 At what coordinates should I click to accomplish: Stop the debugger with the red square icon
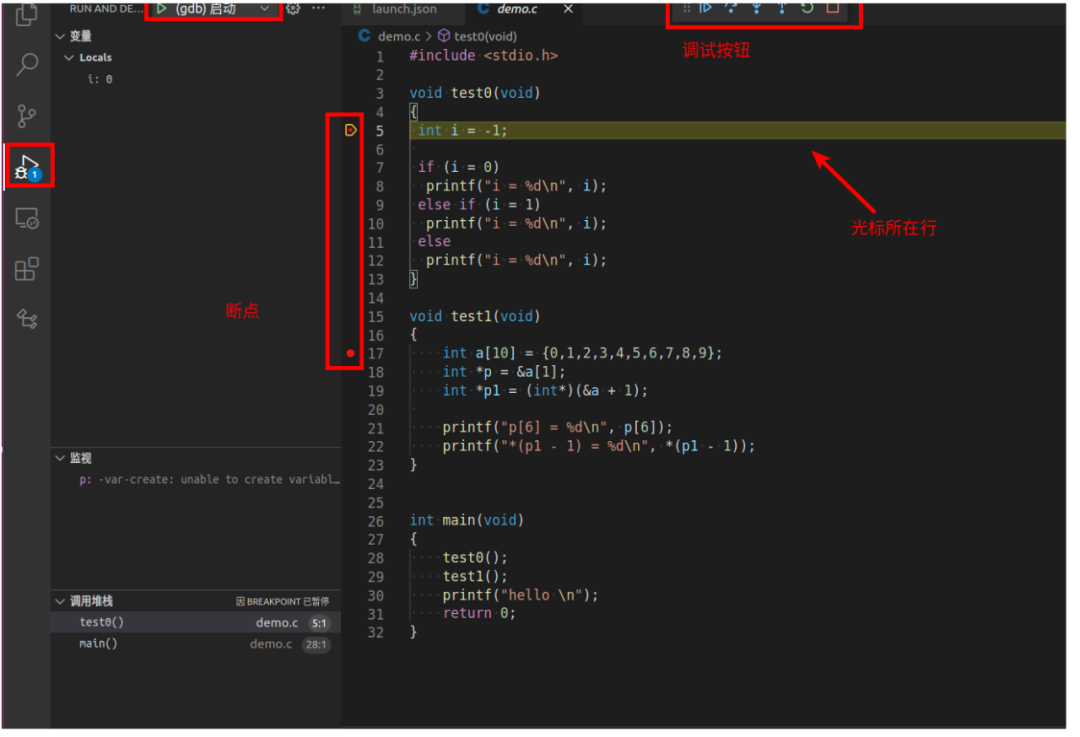pyautogui.click(x=834, y=8)
